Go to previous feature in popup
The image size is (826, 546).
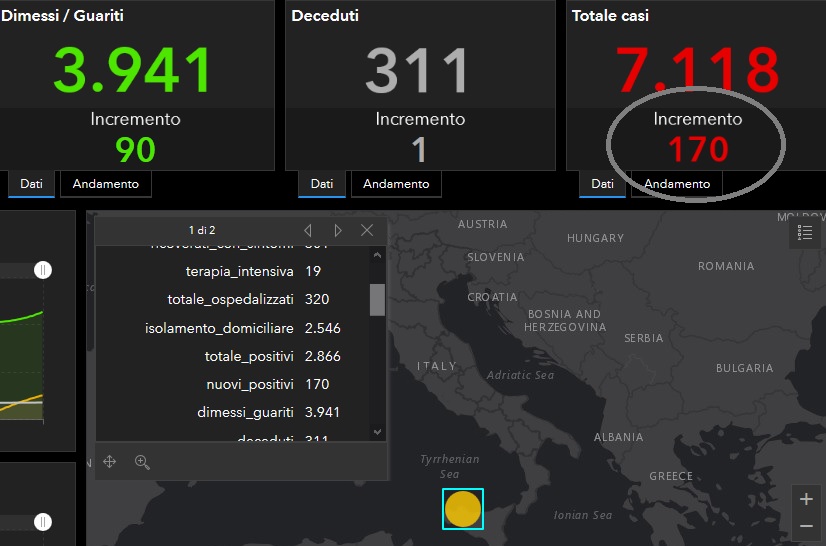(308, 230)
